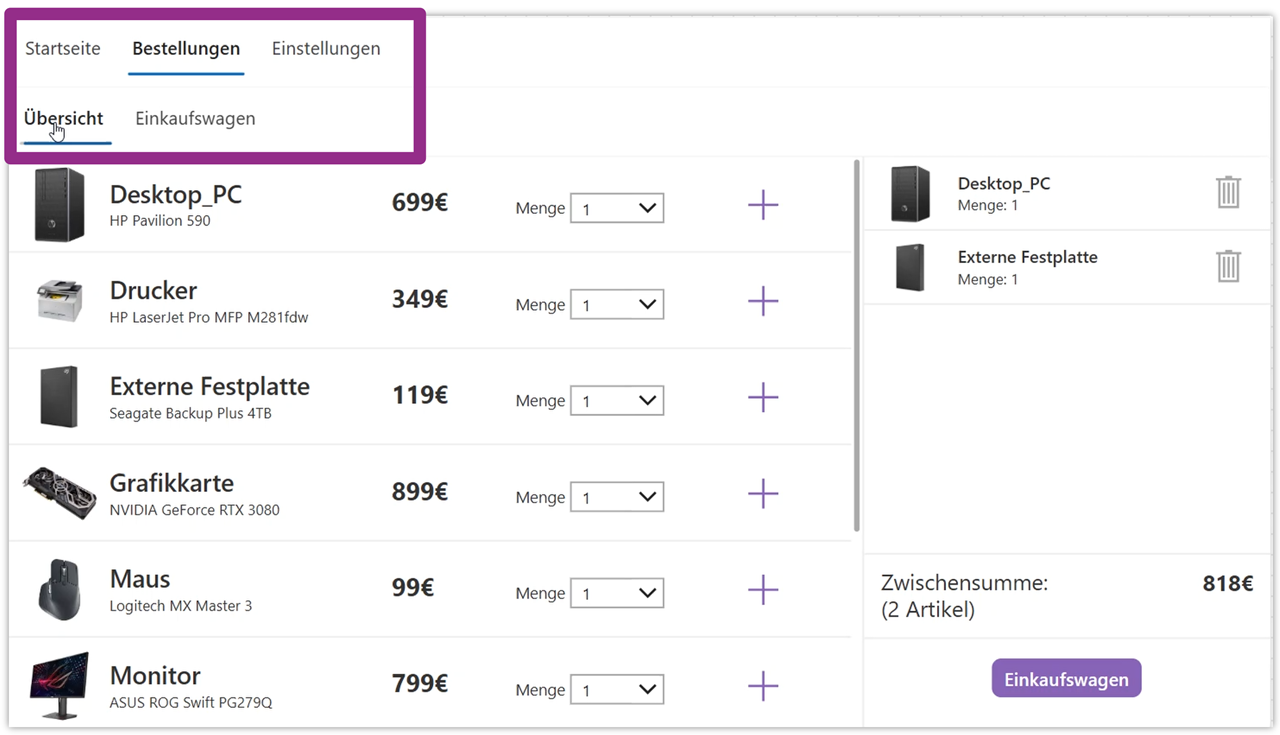Switch to the Startseite tab
This screenshot has width=1280, height=735.
pos(63,49)
